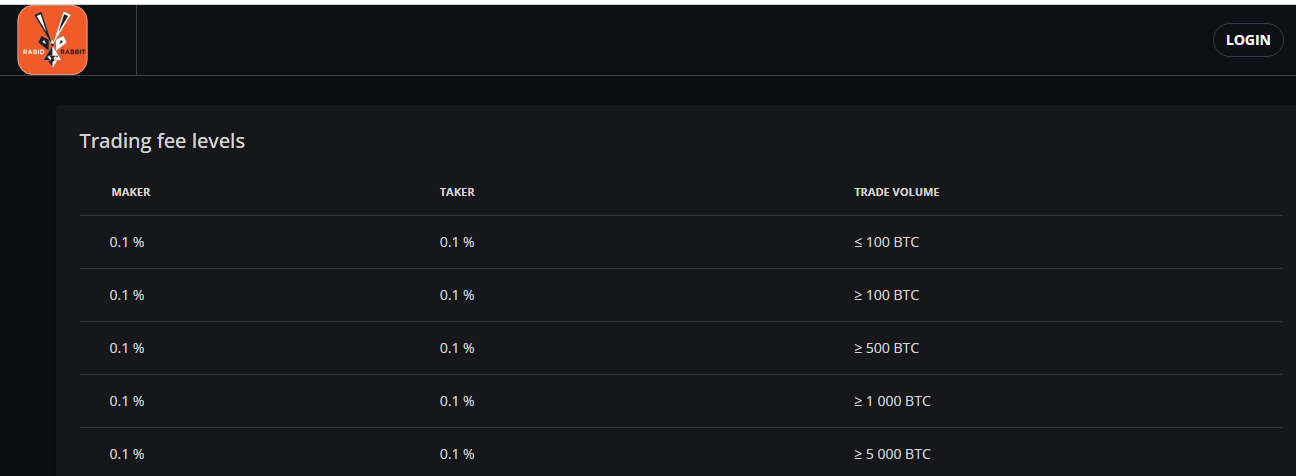The height and width of the screenshot is (476, 1296).
Task: Select taker fee in ≥ 100 BTC row
Action: 457,295
